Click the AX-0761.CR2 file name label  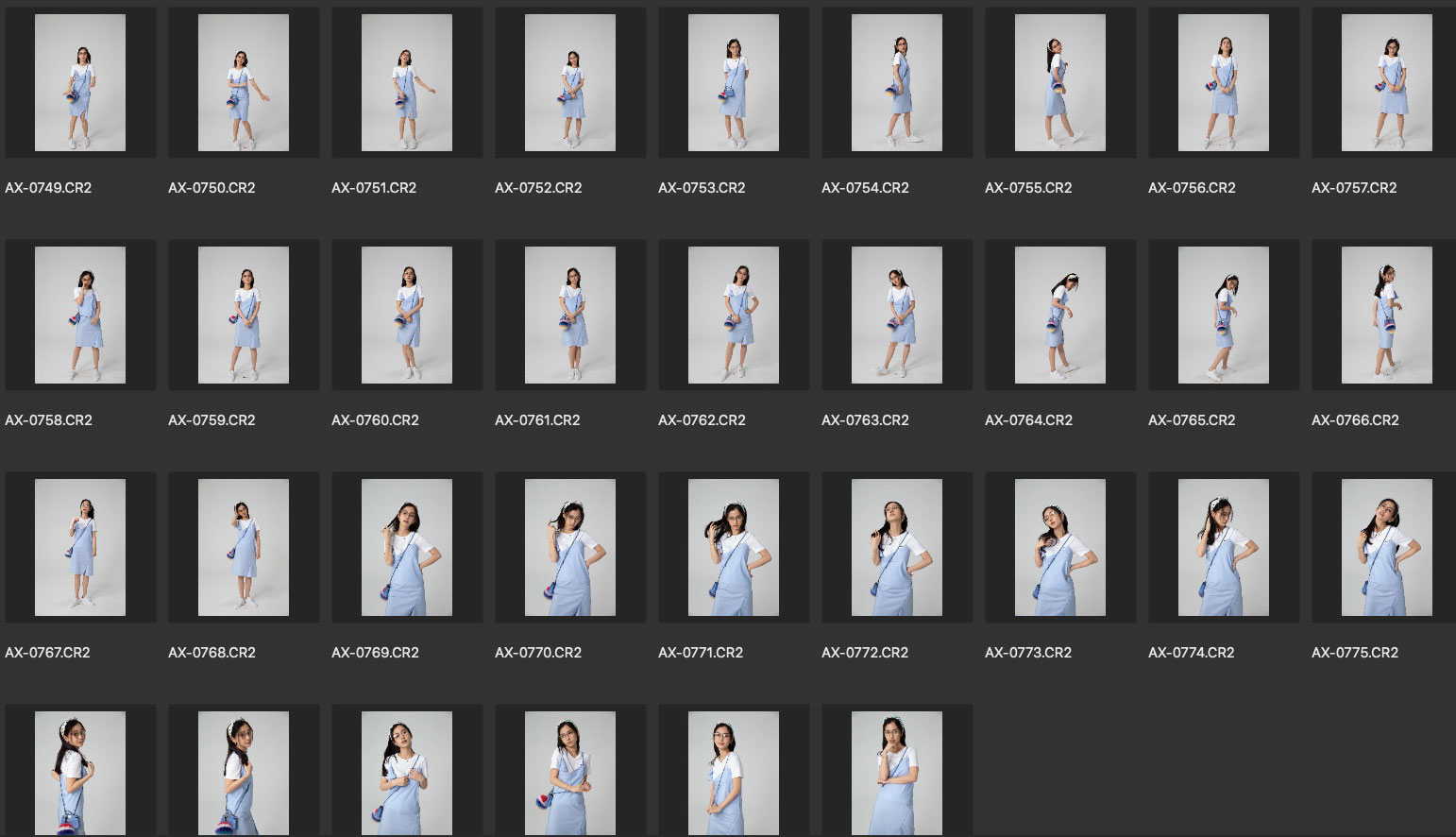[537, 420]
